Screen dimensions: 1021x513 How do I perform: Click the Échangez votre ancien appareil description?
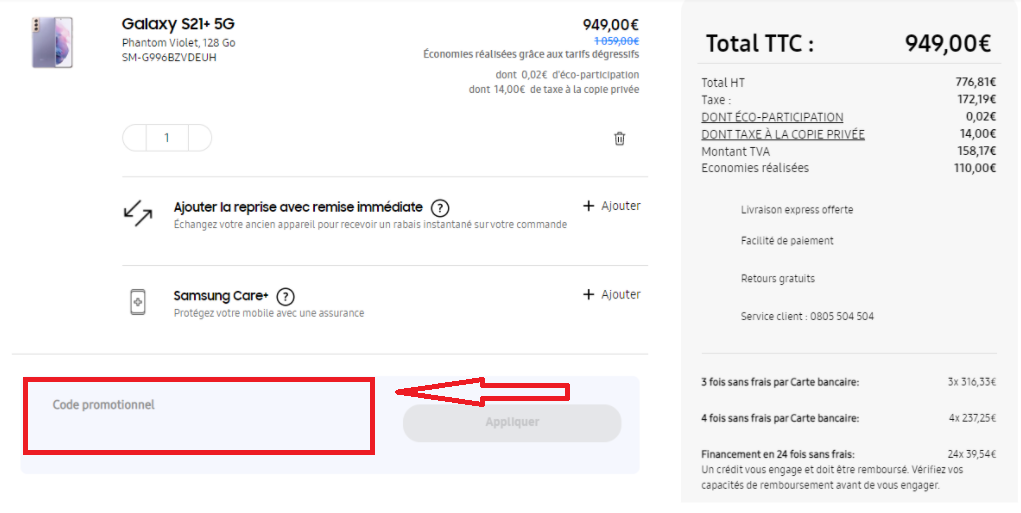pyautogui.click(x=371, y=225)
